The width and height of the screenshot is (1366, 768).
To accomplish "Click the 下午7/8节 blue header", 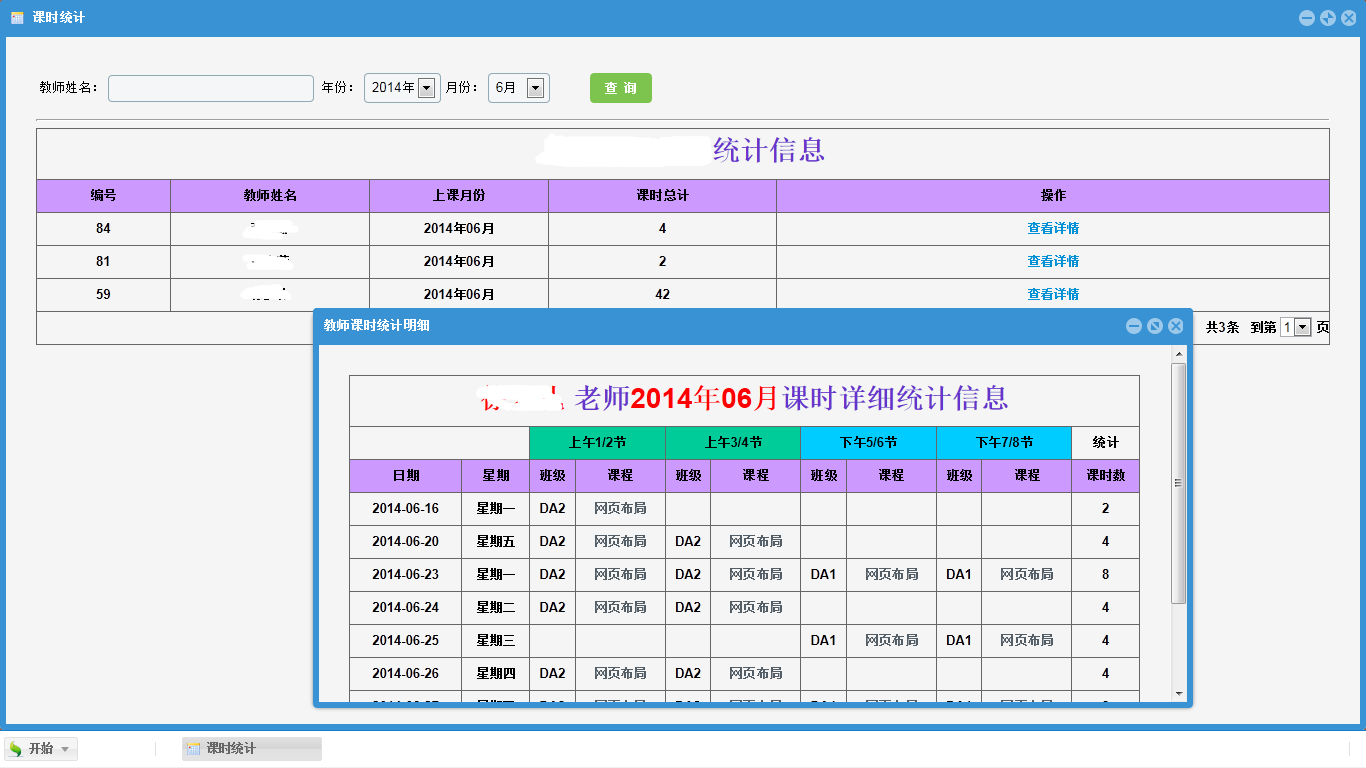I will pos(1004,443).
